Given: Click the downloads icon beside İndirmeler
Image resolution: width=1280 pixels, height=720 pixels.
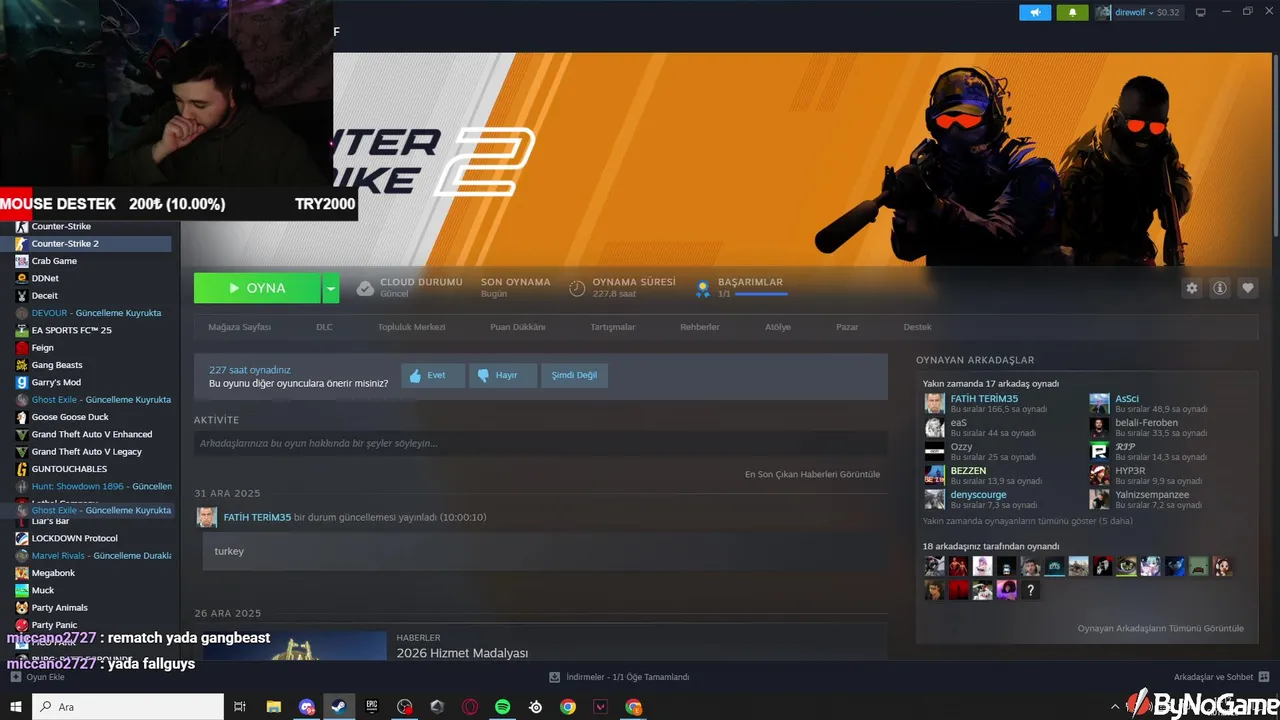Looking at the screenshot, I should [555, 677].
